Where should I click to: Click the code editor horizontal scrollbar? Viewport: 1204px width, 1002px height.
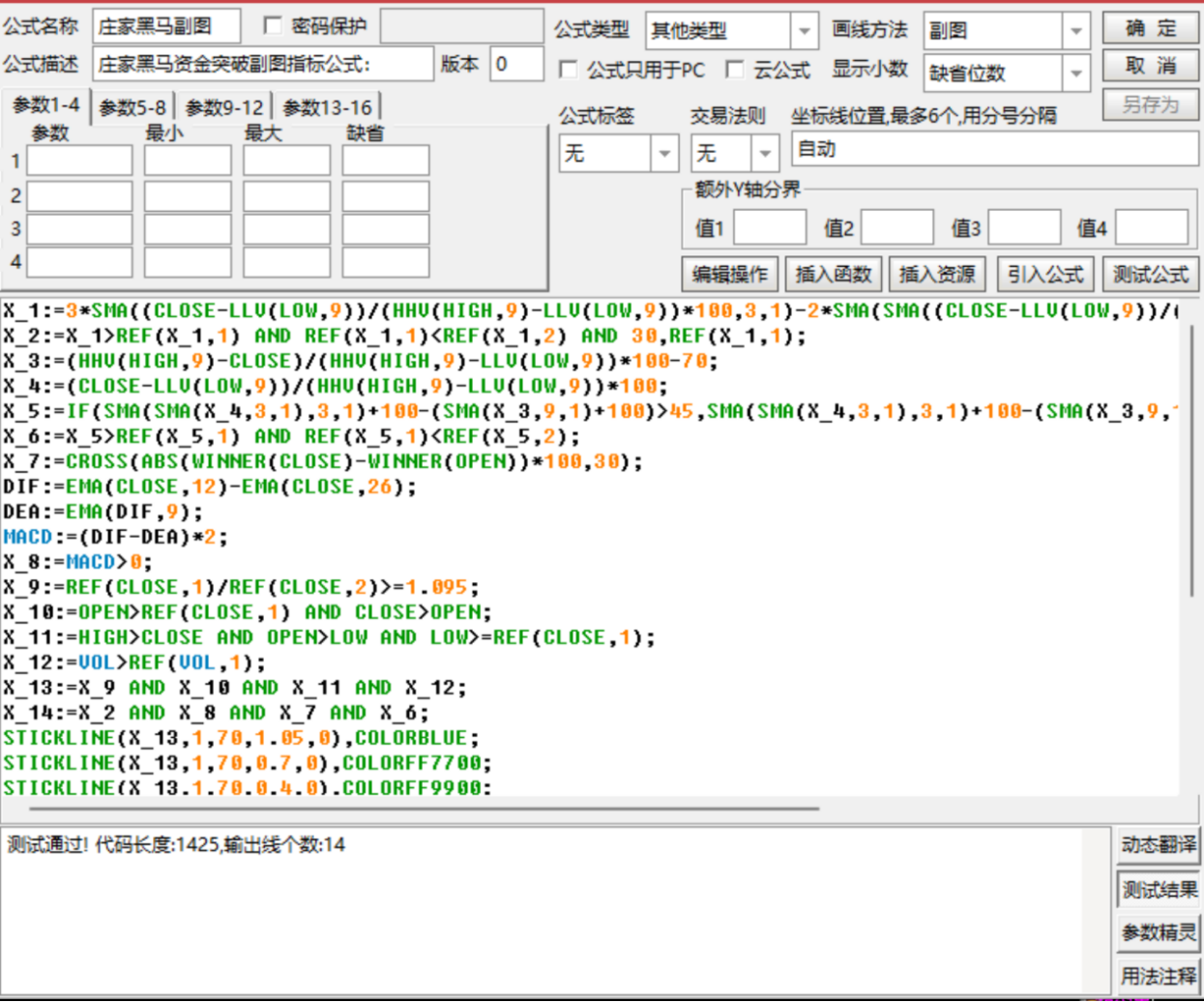pos(424,808)
